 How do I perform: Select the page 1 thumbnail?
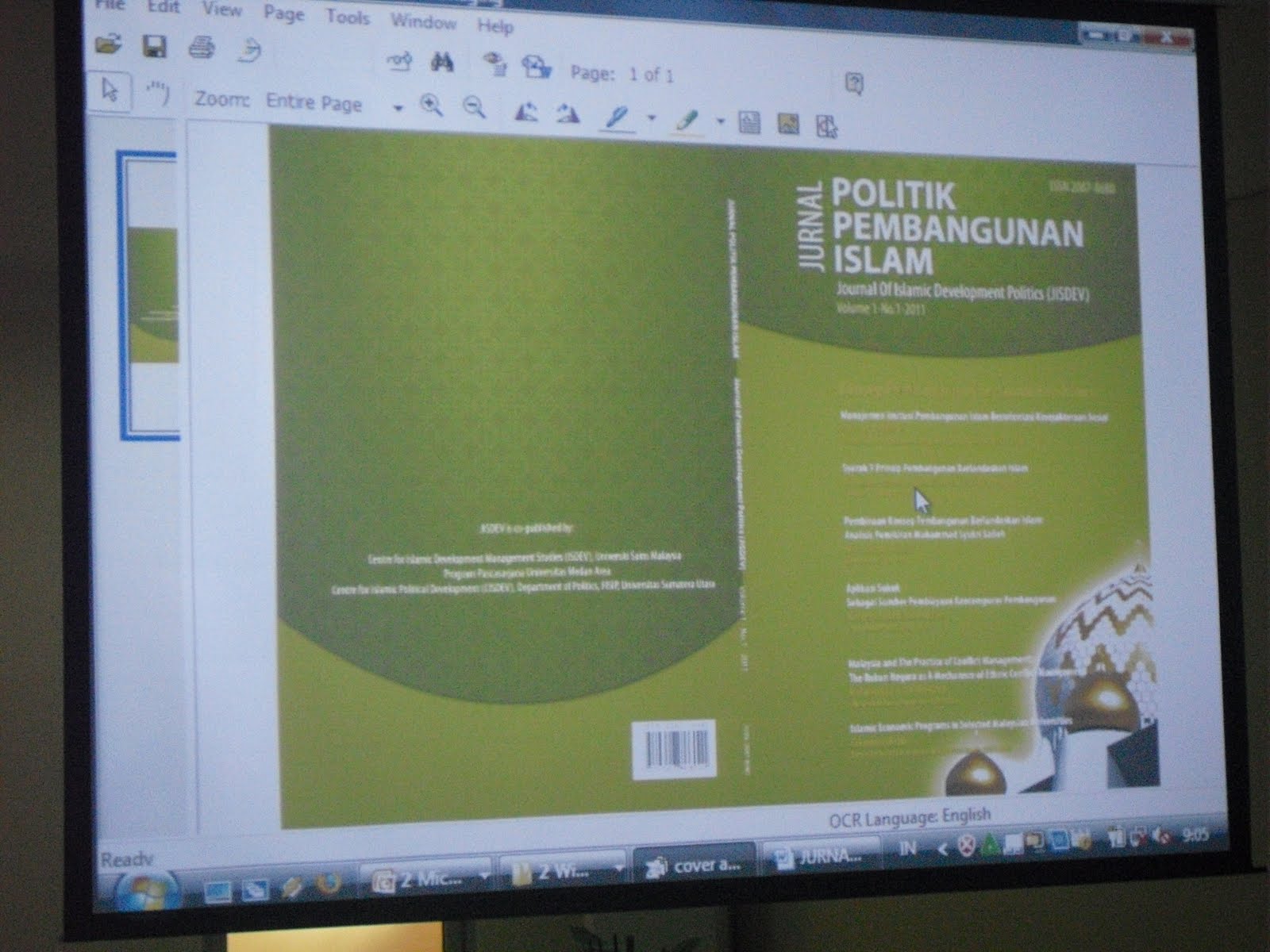coord(150,295)
